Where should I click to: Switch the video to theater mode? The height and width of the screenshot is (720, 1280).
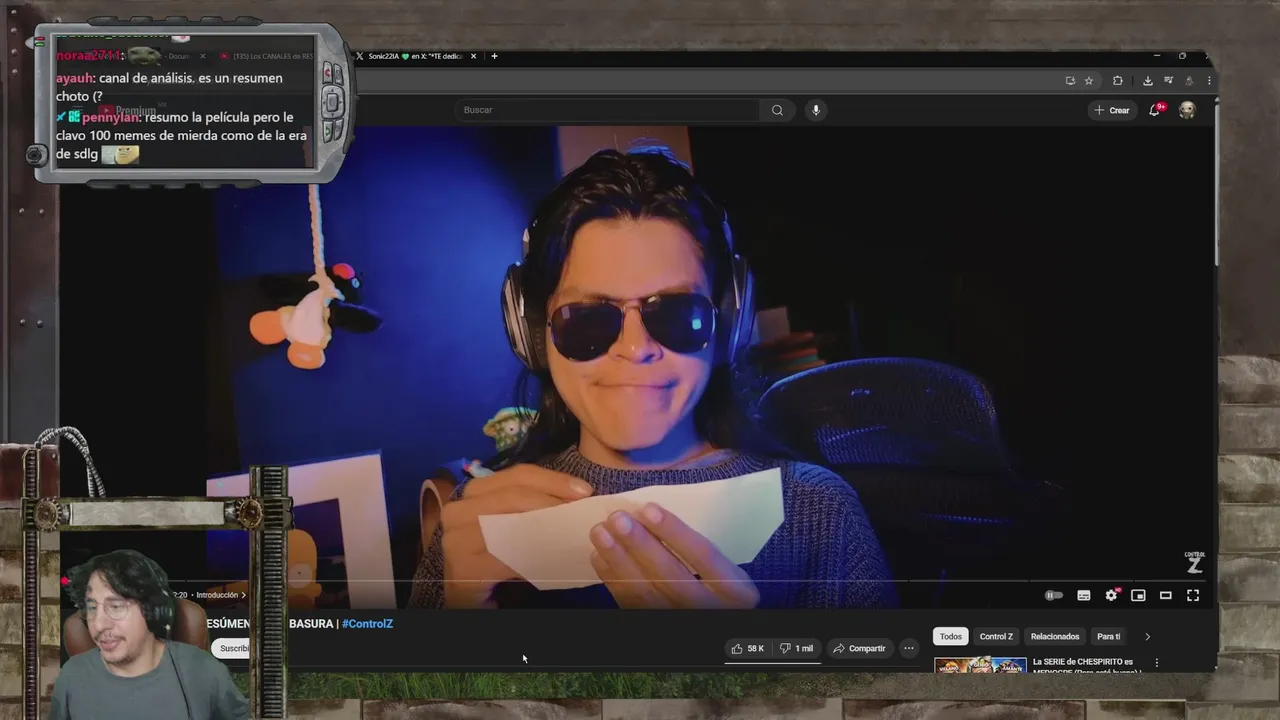(1165, 595)
